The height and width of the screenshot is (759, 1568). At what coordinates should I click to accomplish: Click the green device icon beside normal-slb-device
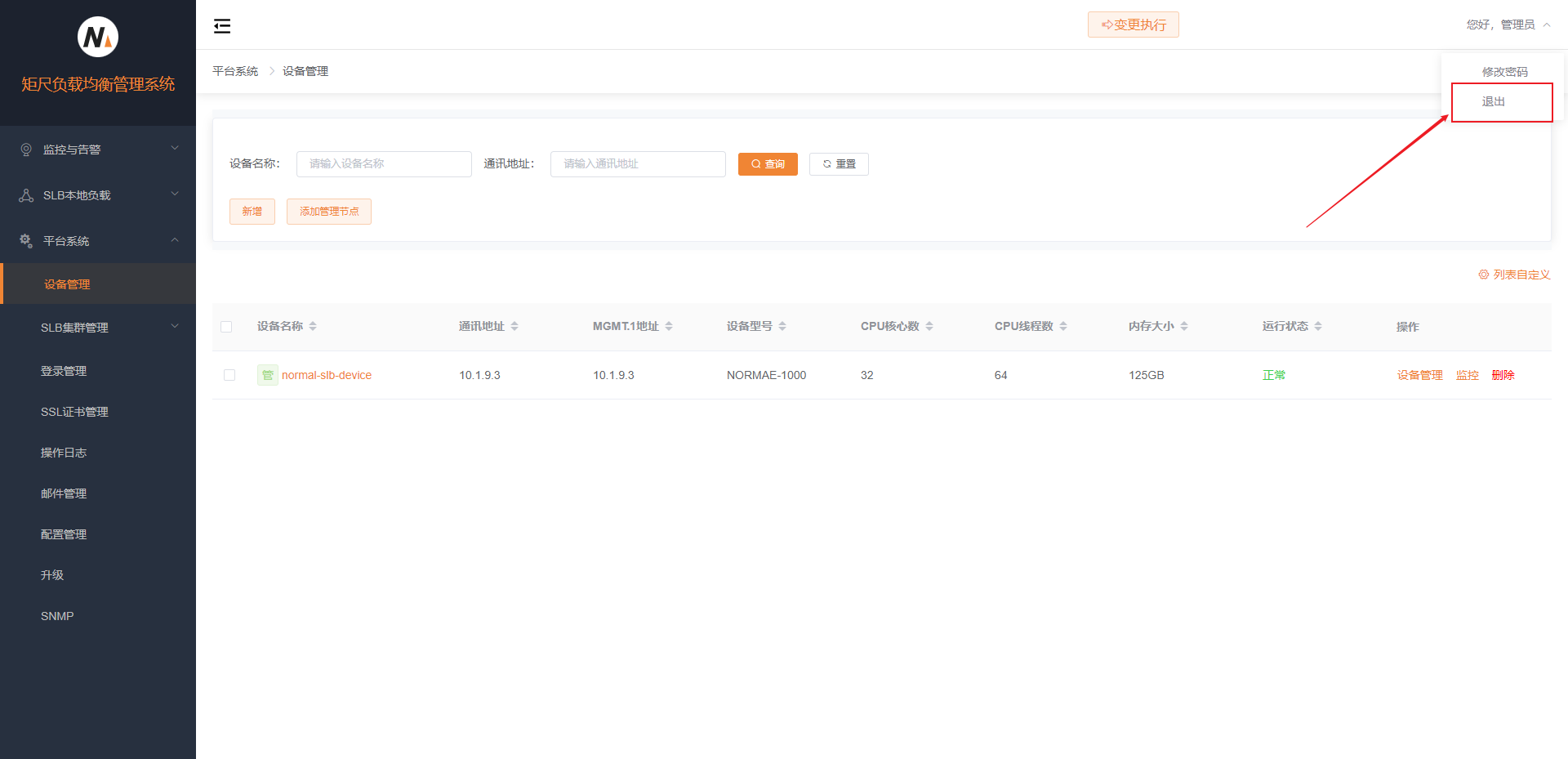[267, 375]
